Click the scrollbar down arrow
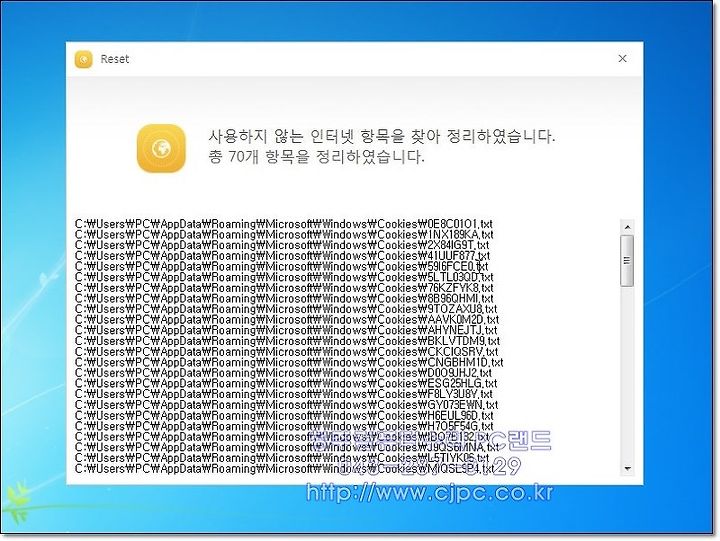This screenshot has height=541, width=720. (627, 469)
